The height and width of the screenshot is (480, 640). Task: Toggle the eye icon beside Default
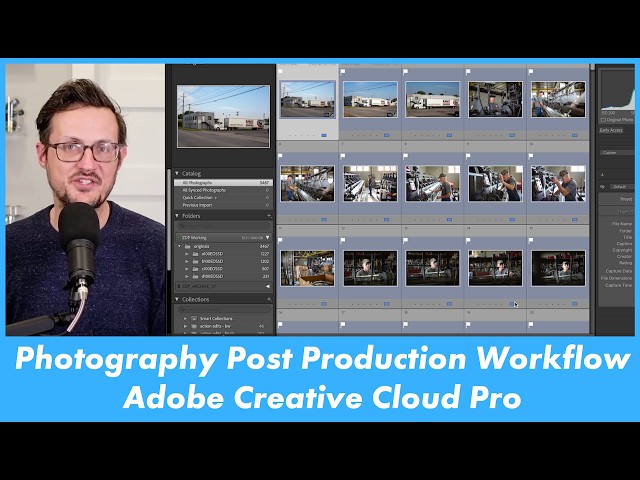602,187
